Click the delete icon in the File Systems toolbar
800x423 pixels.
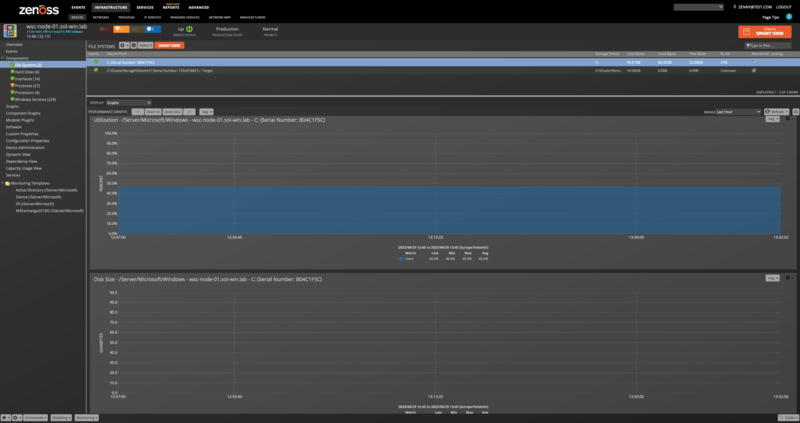(134, 45)
